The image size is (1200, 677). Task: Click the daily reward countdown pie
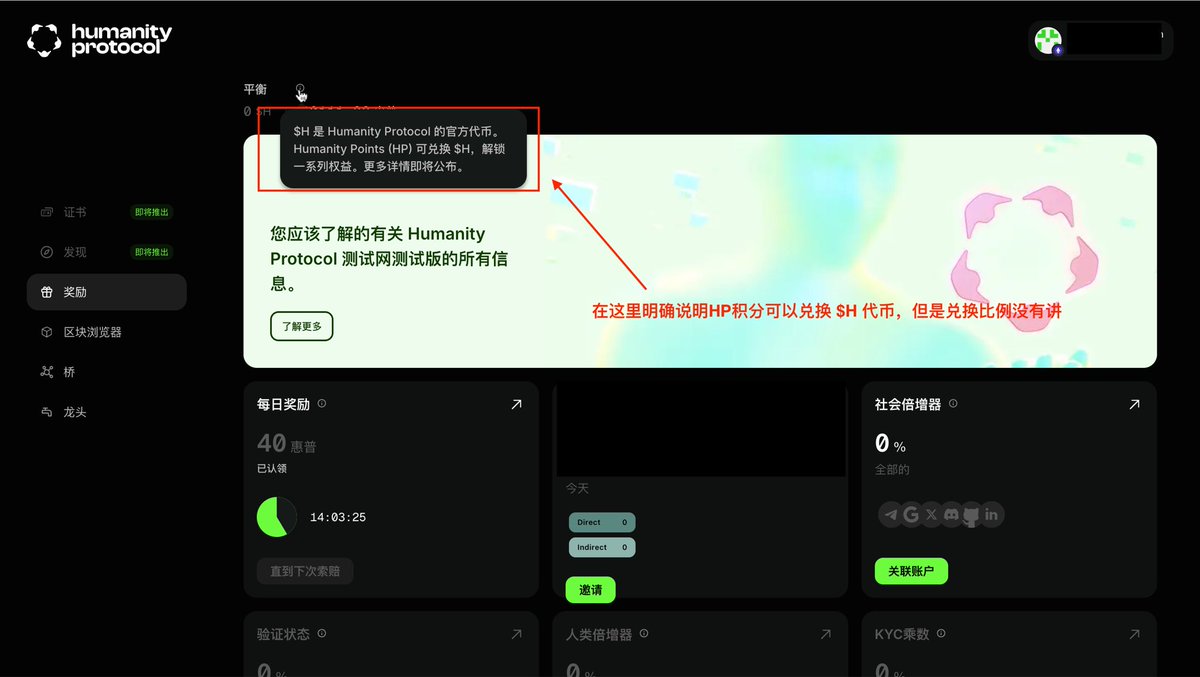coord(277,517)
